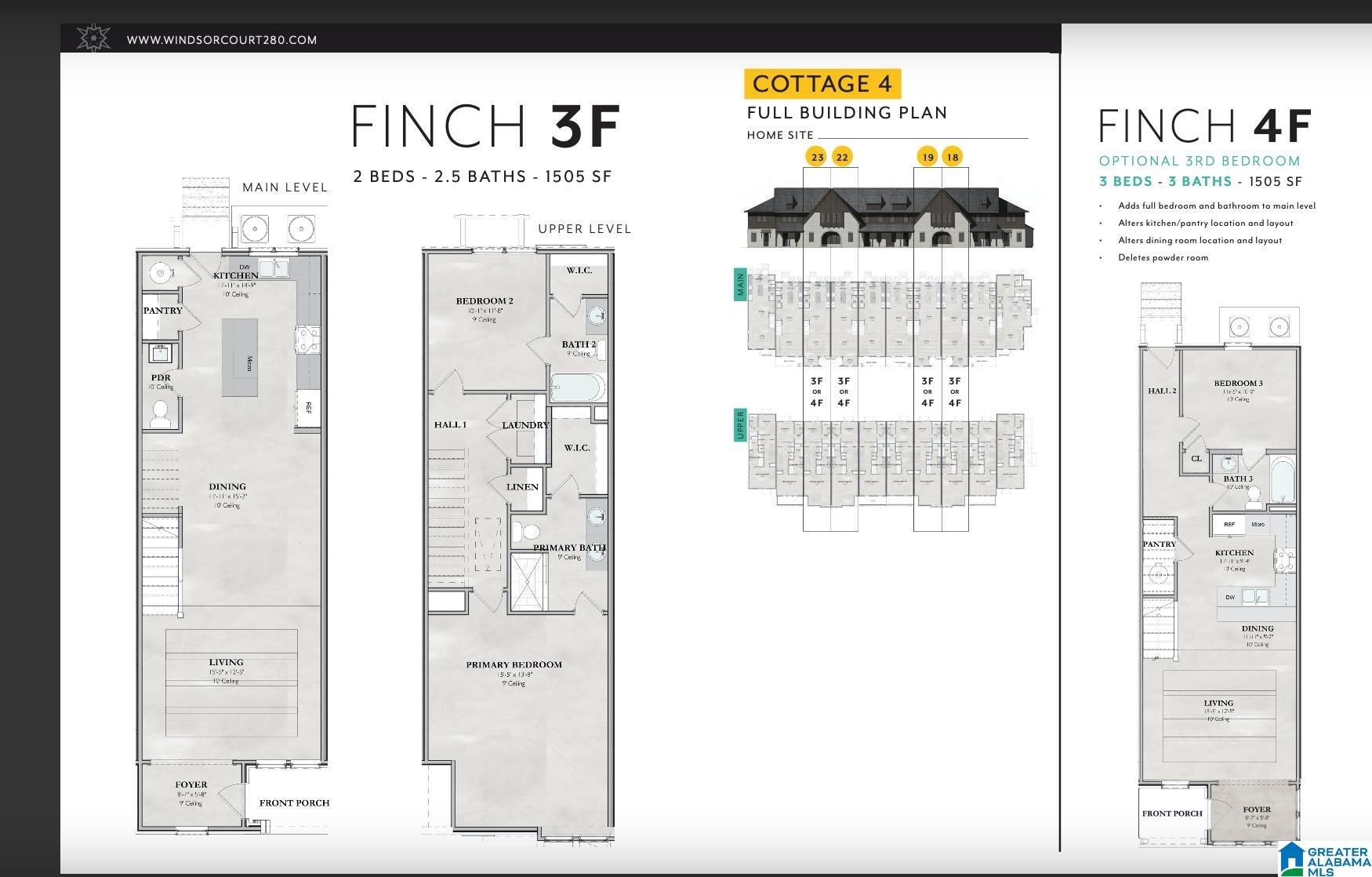Select home site badge 19
Screen dimensions: 1372x877
point(927,157)
